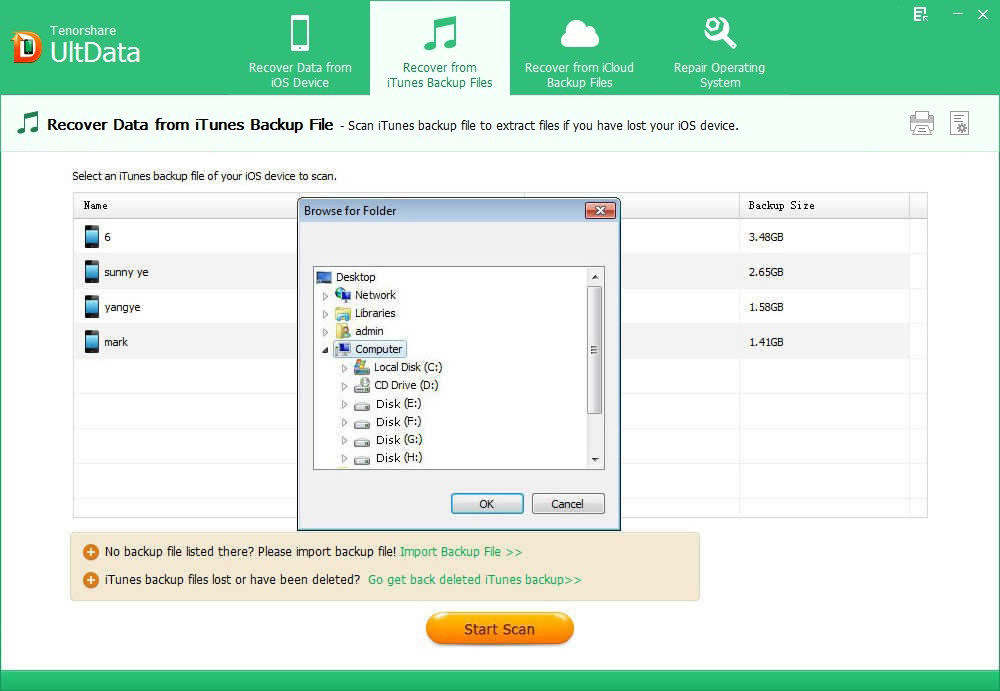The width and height of the screenshot is (1000, 691).
Task: Minimize the UltData window
Action: 958,13
